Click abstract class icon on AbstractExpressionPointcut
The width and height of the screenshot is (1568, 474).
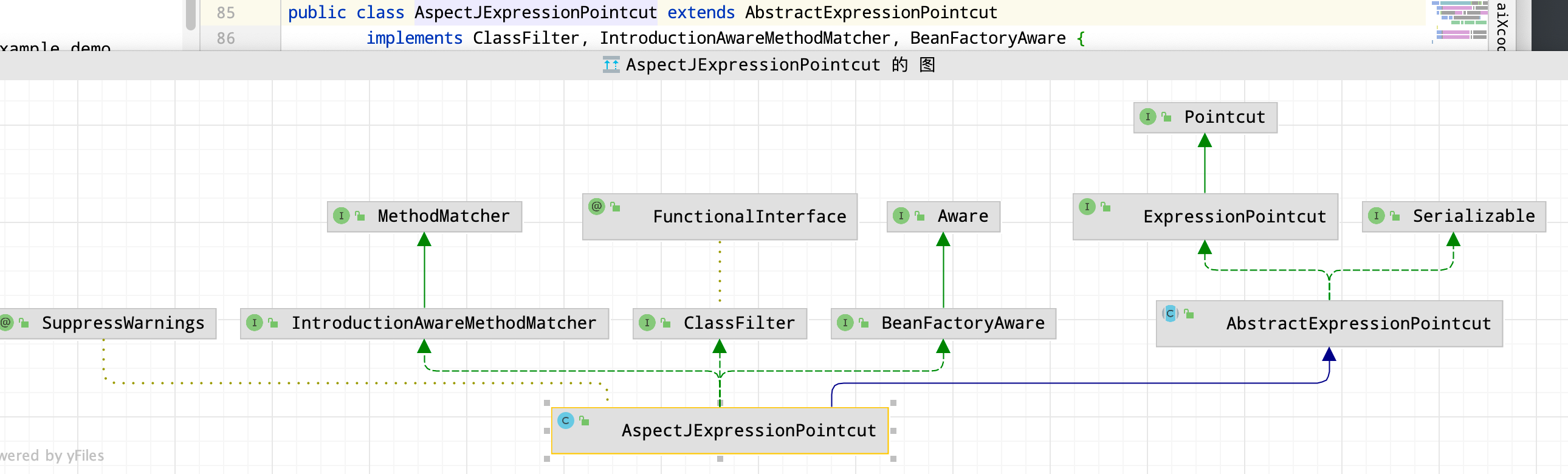1170,314
